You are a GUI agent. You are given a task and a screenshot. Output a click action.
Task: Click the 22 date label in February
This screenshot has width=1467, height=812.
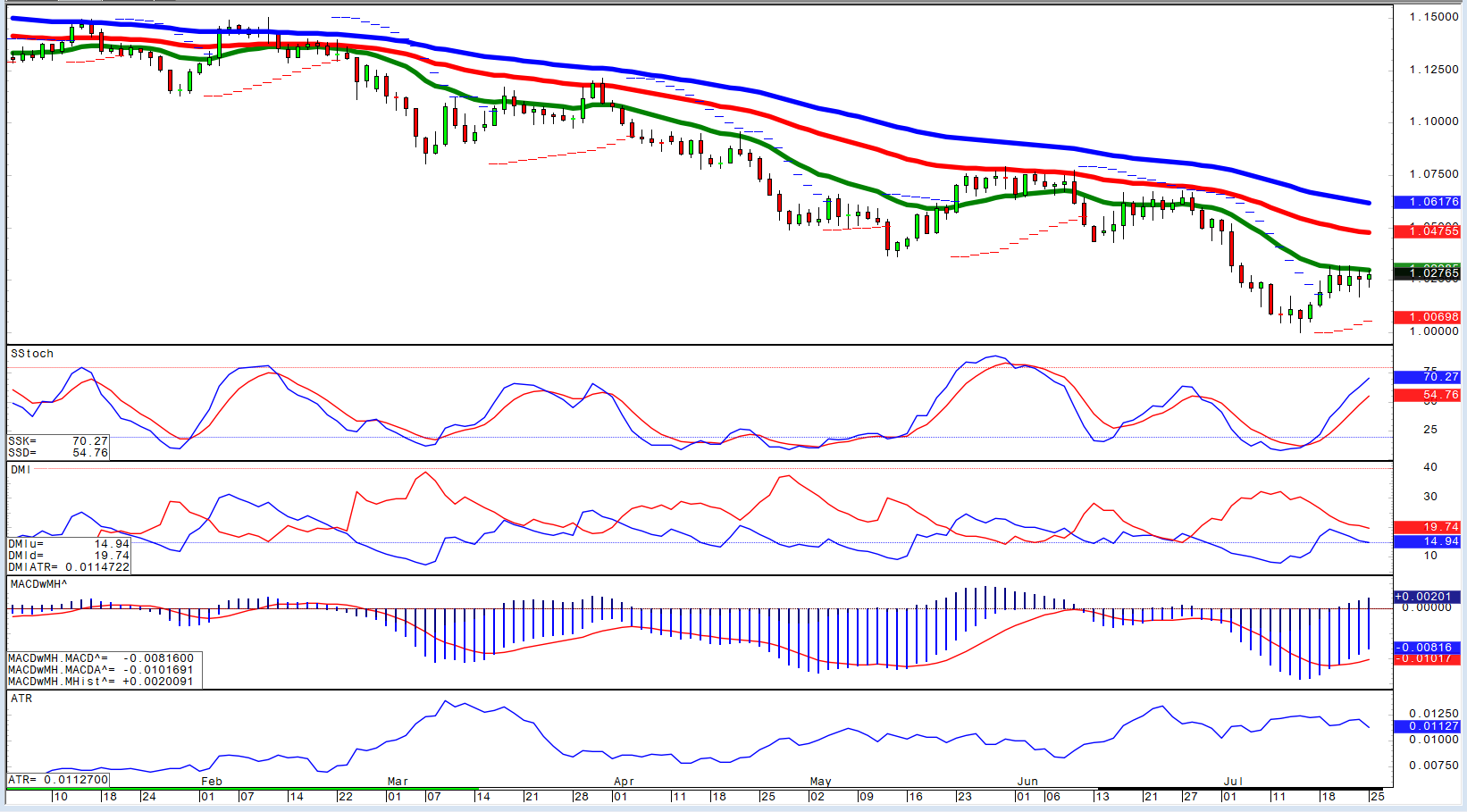345,796
